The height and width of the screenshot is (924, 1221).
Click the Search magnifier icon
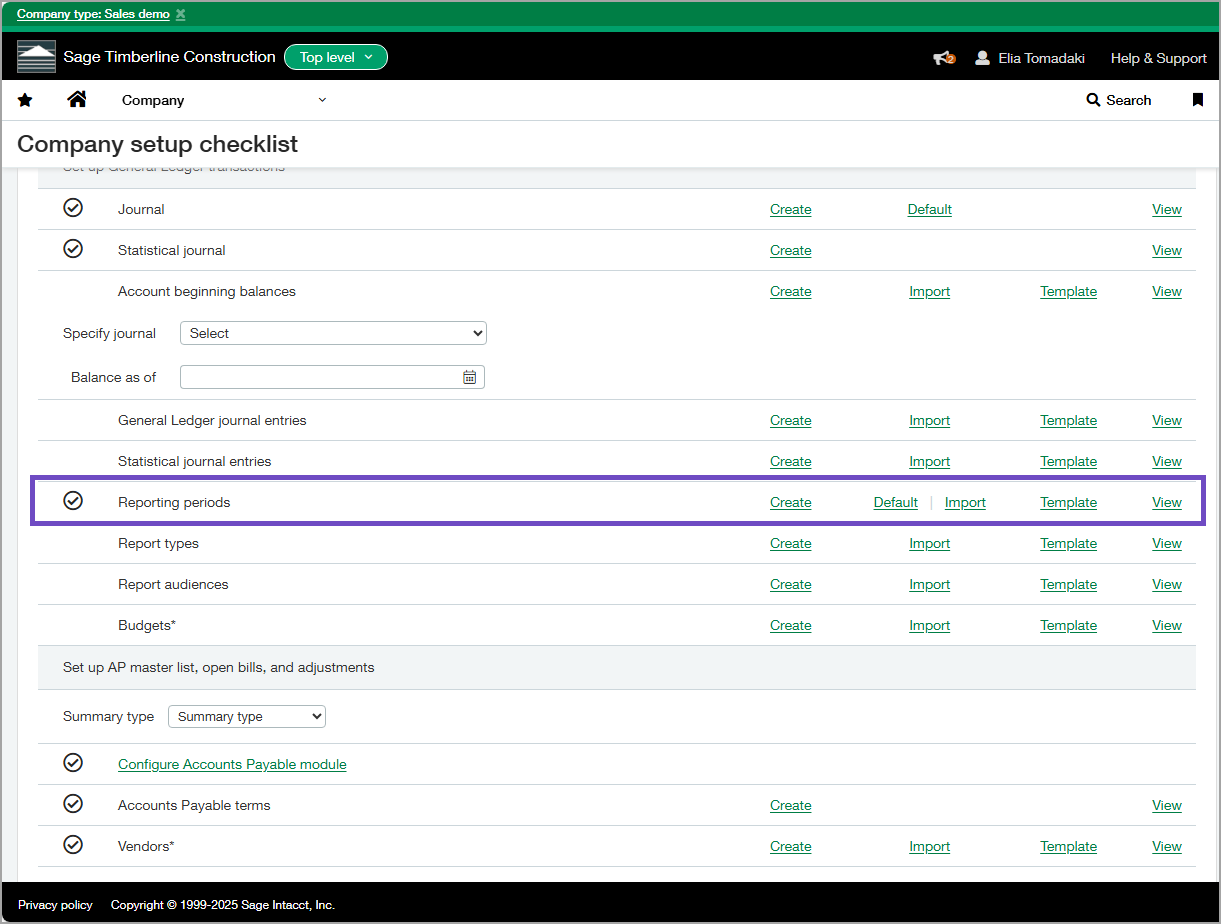click(1093, 100)
